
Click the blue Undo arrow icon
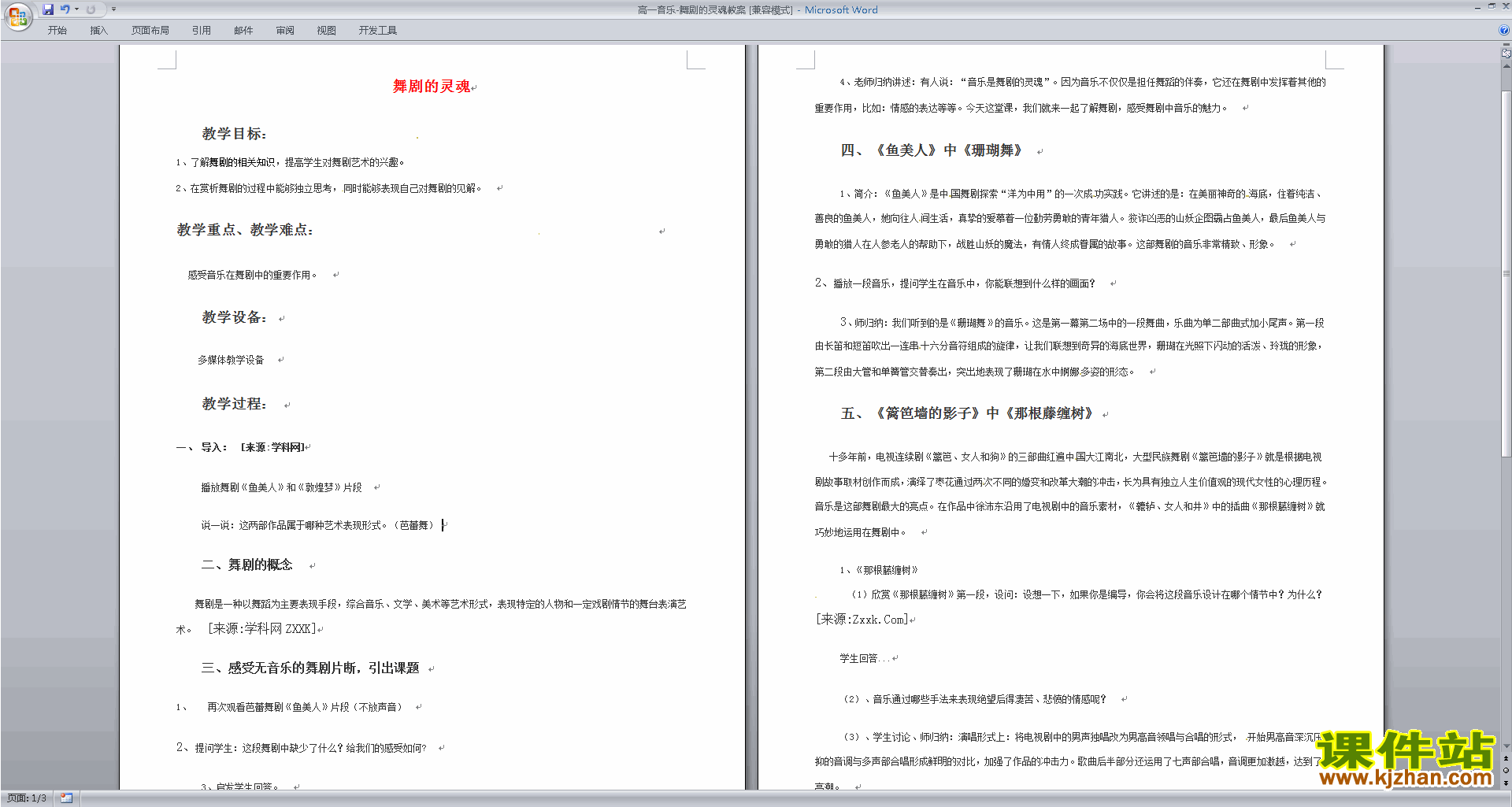pos(65,9)
